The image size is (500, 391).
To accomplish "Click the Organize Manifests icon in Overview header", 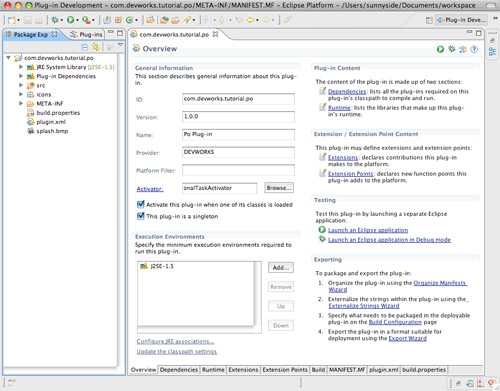I will tap(463, 49).
